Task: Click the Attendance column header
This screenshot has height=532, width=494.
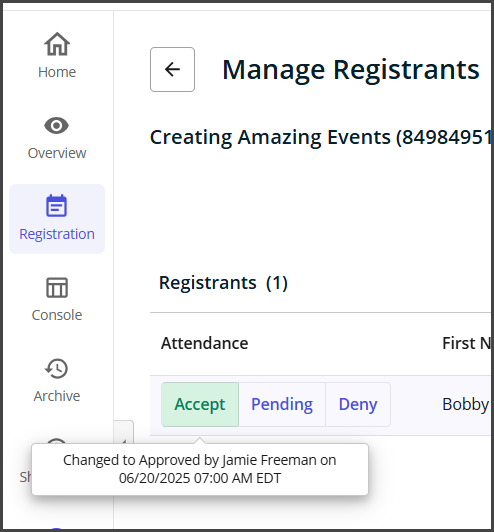Action: pos(205,343)
